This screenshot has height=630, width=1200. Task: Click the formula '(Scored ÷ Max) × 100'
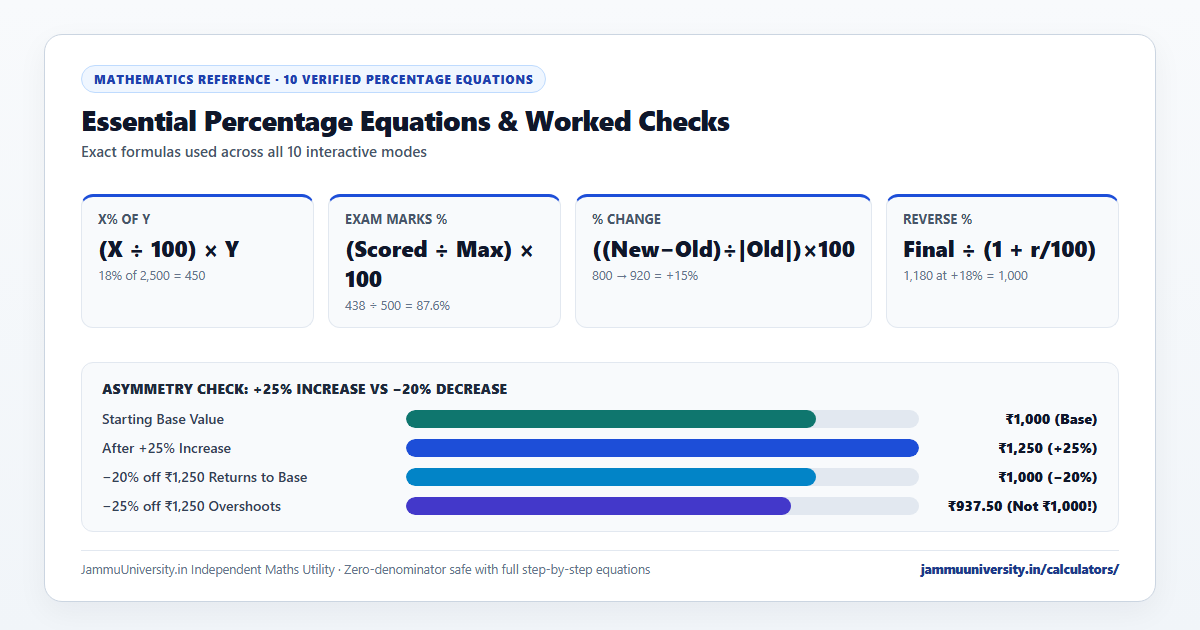439,264
